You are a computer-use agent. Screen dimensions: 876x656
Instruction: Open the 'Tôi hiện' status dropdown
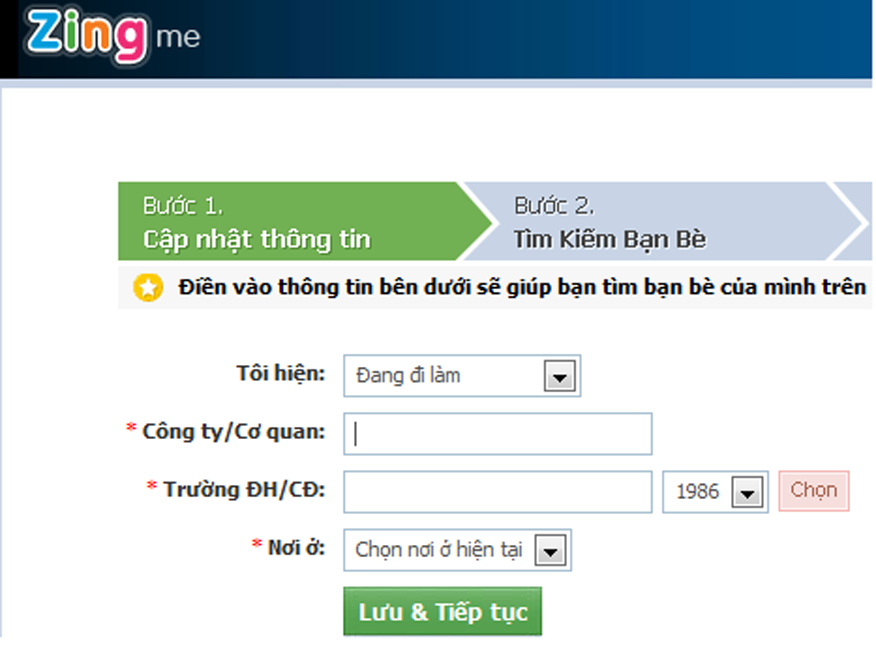[x=460, y=375]
